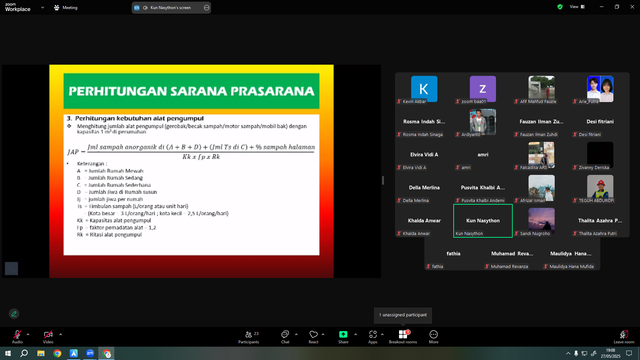Unmute the microphone with the Audio icon
Image resolution: width=640 pixels, height=360 pixels.
click(17, 336)
